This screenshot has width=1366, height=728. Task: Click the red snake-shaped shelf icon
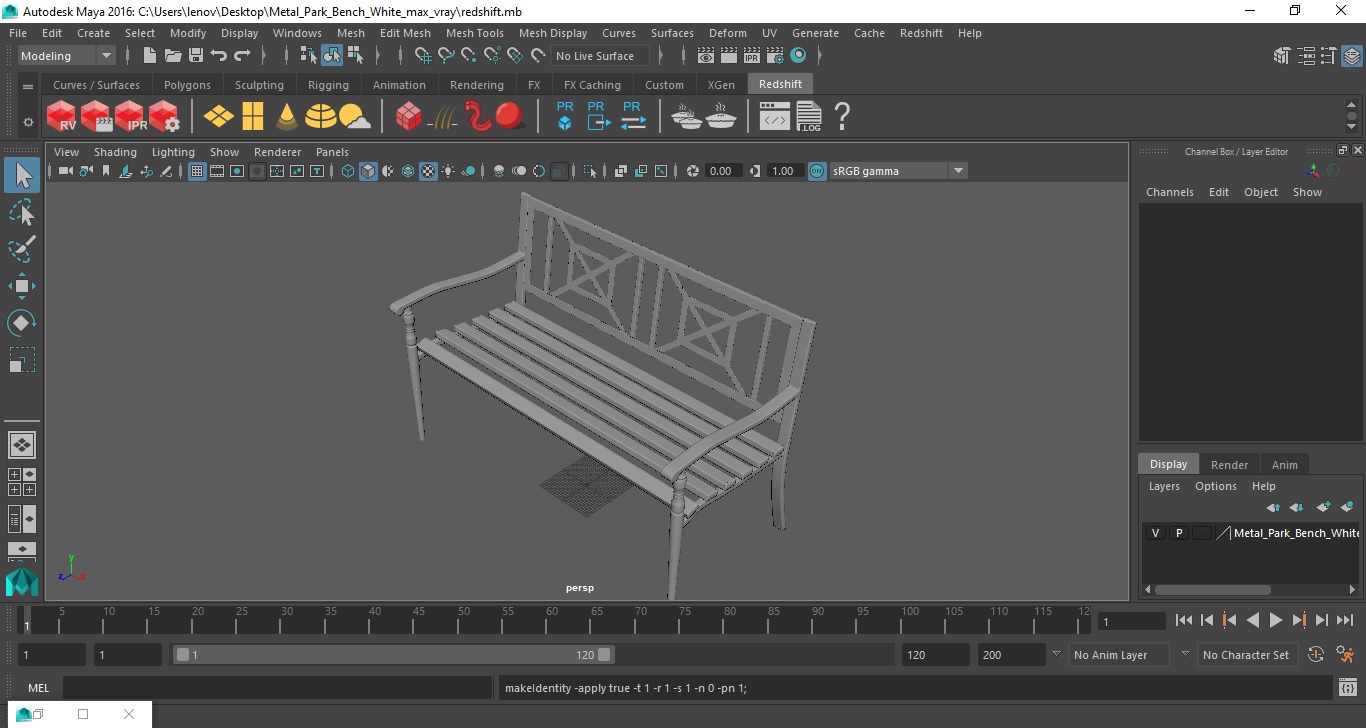coord(479,117)
